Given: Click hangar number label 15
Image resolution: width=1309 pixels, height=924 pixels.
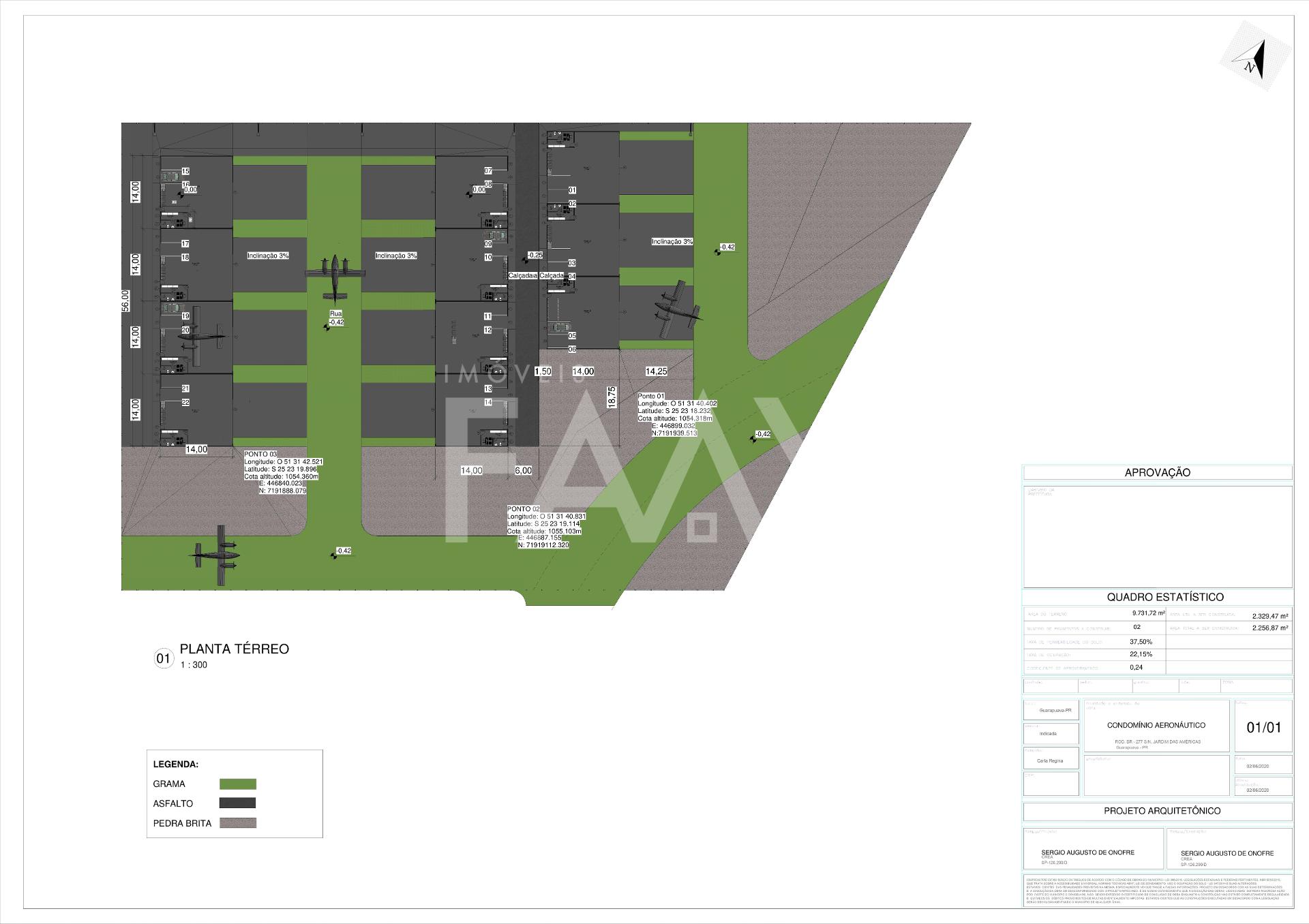Looking at the screenshot, I should tap(185, 171).
